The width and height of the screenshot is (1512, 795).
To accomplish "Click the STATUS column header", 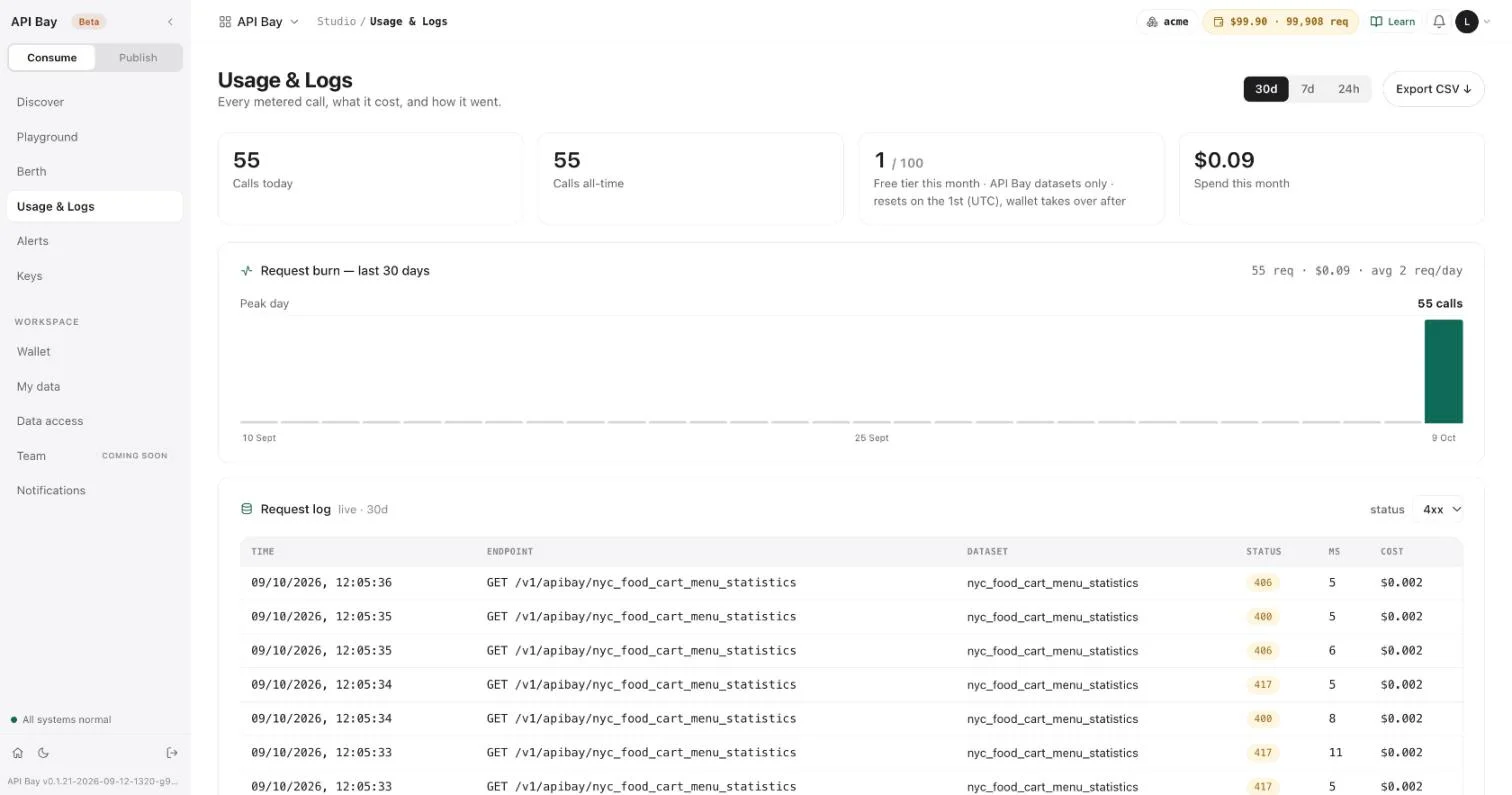I will (1263, 551).
